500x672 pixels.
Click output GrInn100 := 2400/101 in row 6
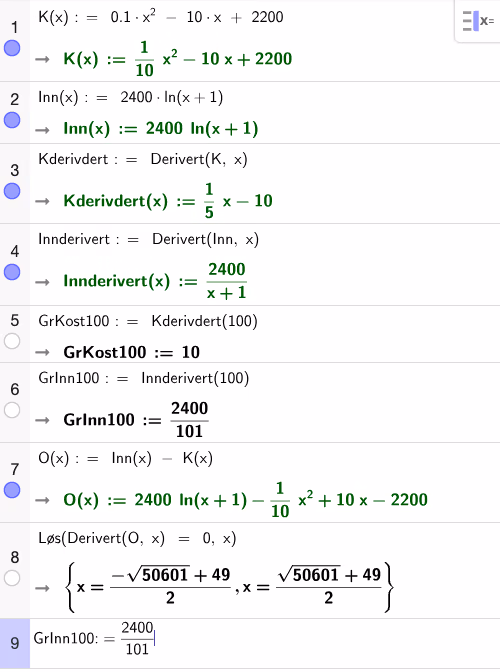[x=136, y=420]
